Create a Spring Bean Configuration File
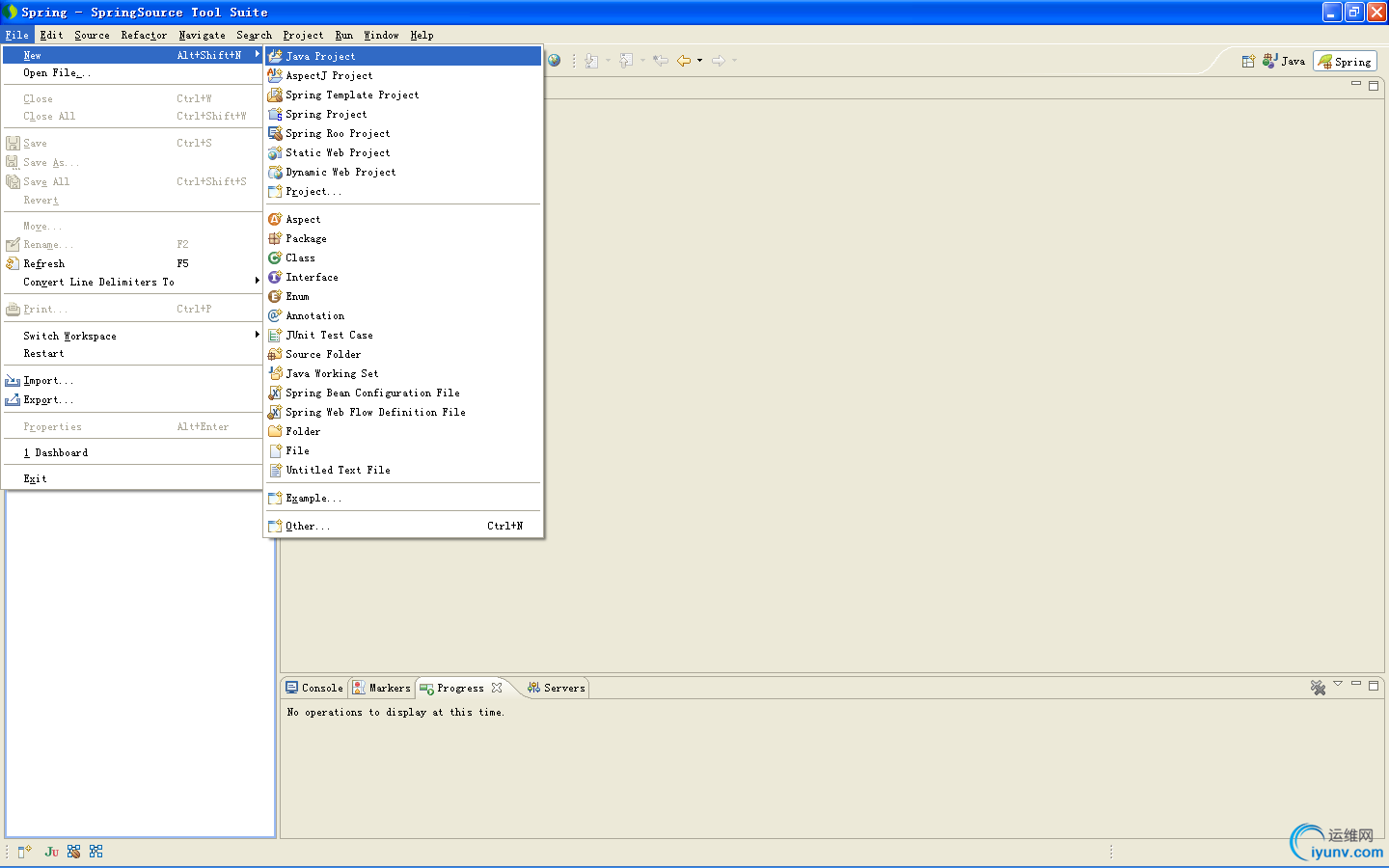This screenshot has width=1389, height=868. (403, 393)
